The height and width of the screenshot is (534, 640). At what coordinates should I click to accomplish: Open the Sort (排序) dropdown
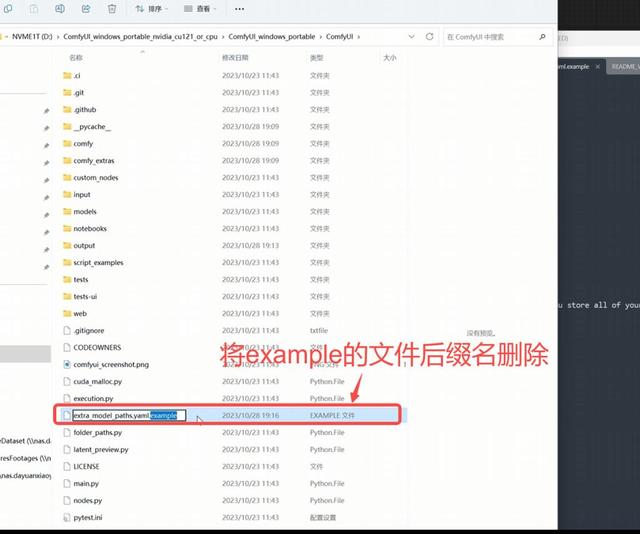[152, 9]
